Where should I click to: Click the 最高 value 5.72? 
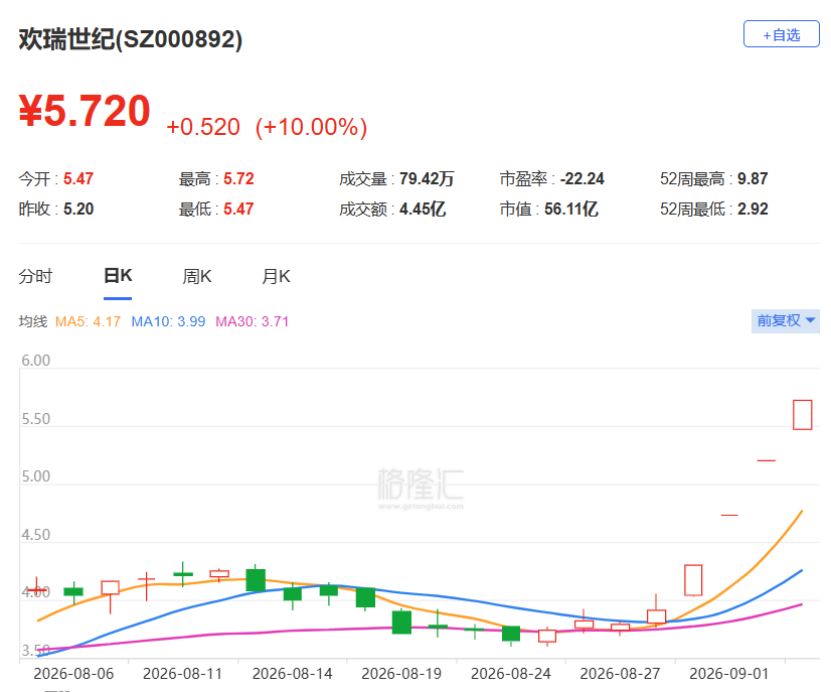tap(238, 179)
